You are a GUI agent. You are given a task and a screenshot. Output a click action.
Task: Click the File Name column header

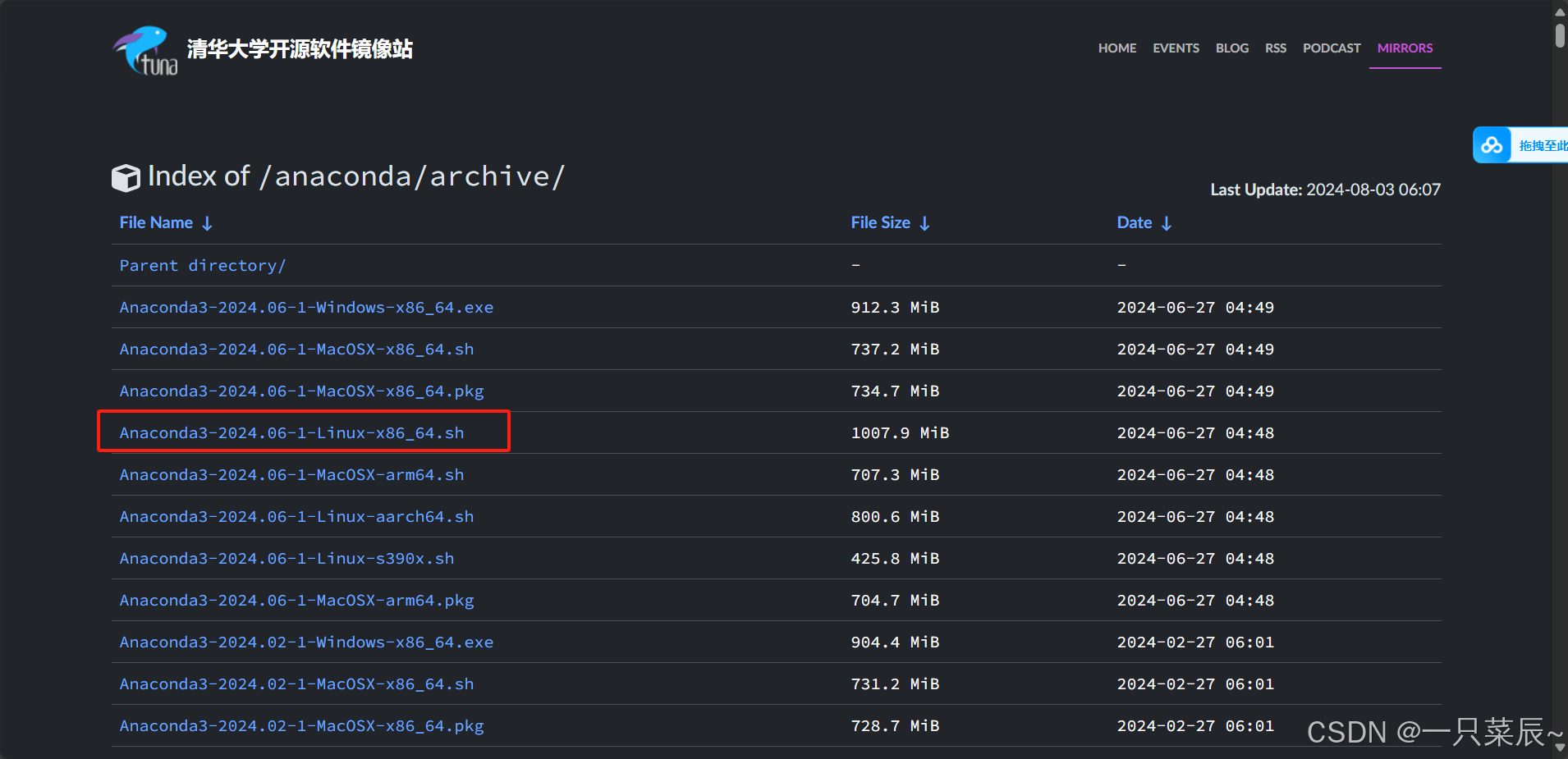156,222
